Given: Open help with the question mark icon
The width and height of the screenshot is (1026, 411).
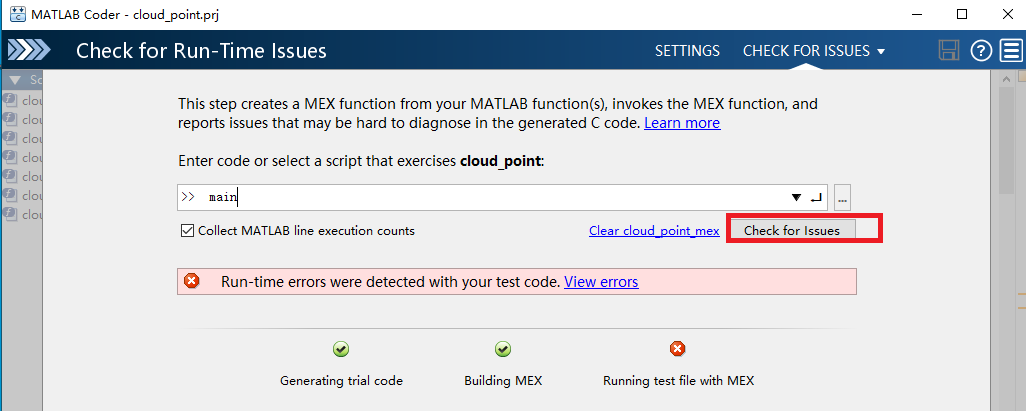Looking at the screenshot, I should [981, 51].
